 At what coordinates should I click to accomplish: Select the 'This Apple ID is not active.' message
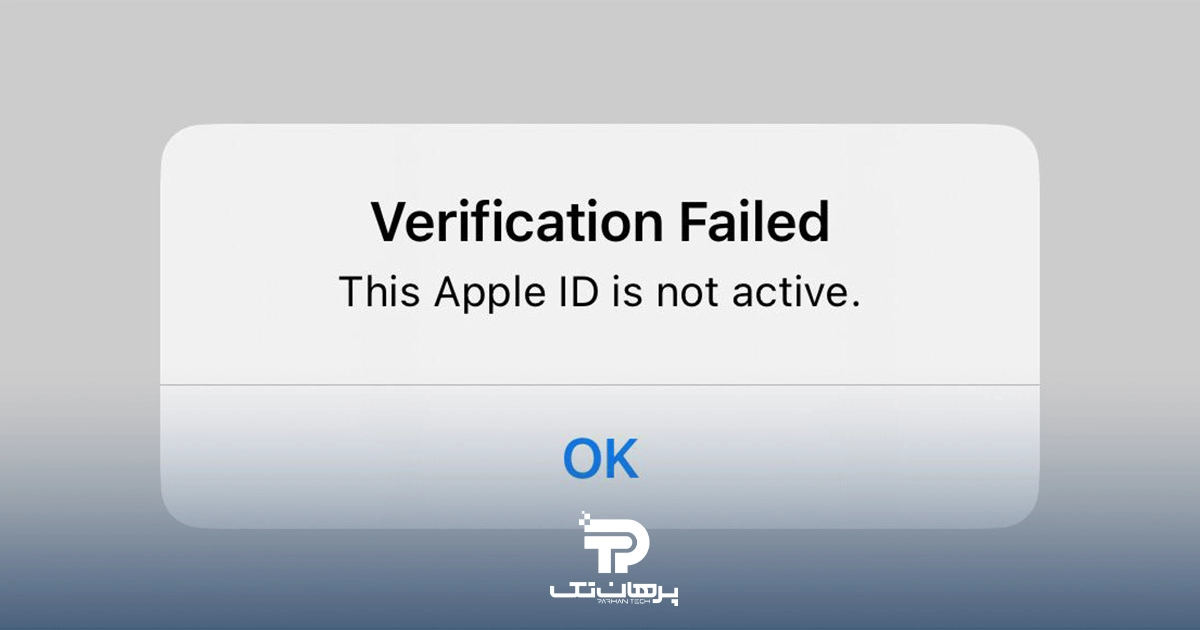coord(600,292)
